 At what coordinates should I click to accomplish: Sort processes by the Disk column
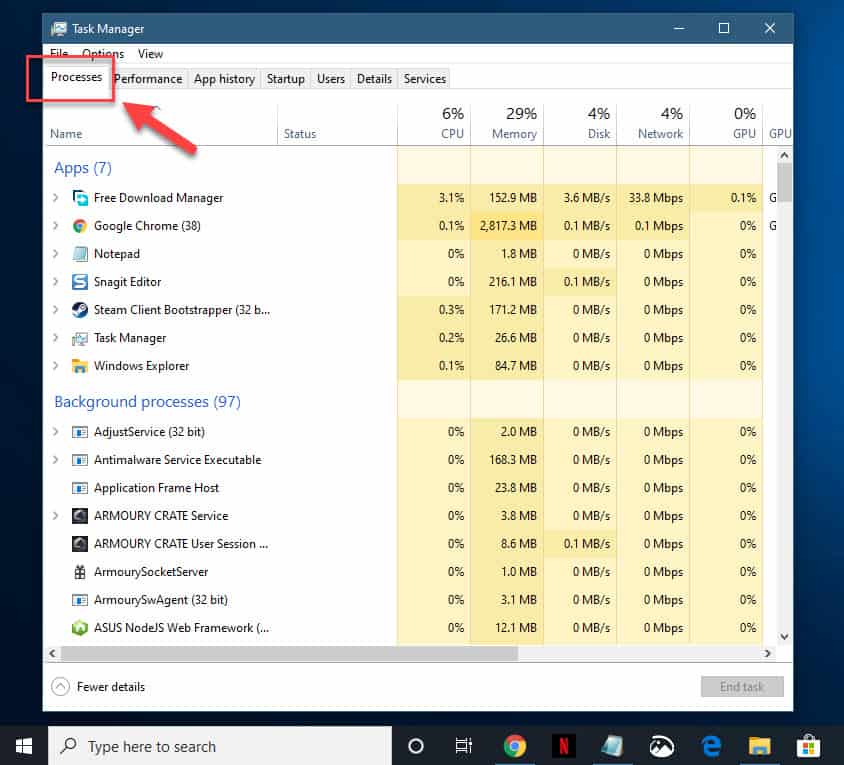tap(580, 124)
